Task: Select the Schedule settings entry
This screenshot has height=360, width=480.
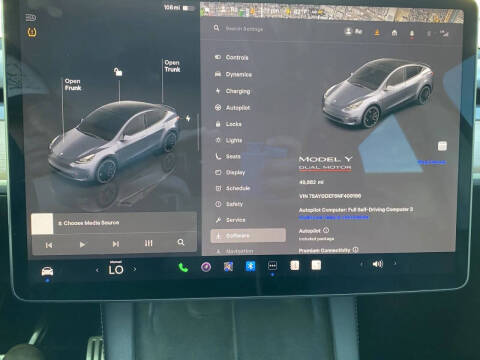Action: click(233, 188)
